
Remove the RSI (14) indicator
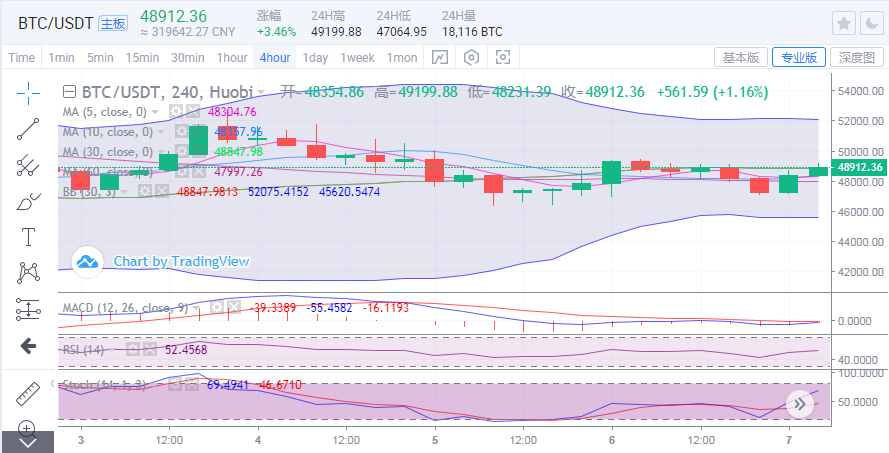tap(149, 350)
